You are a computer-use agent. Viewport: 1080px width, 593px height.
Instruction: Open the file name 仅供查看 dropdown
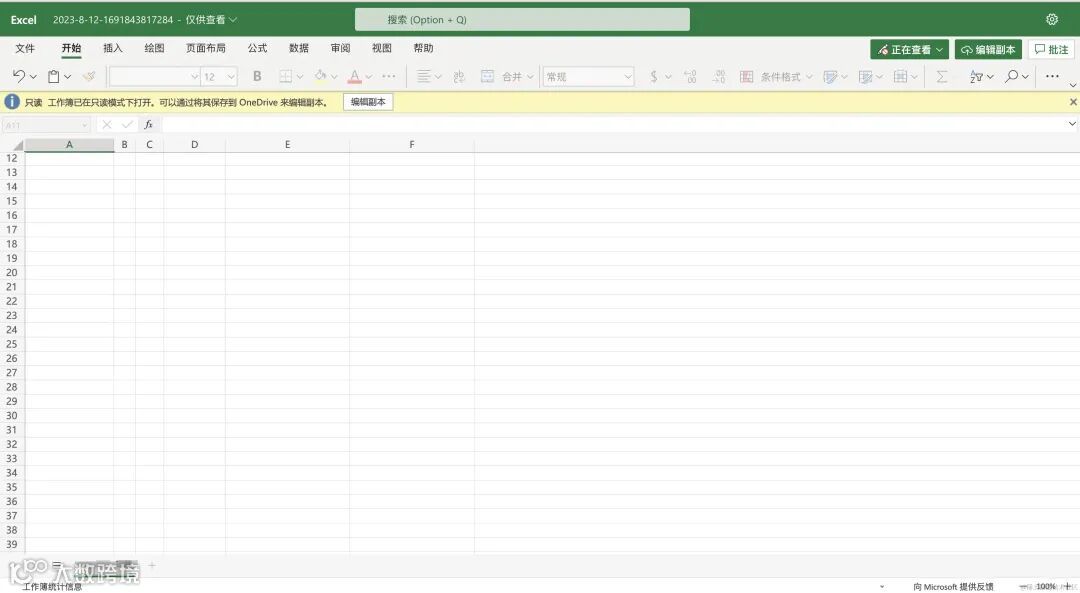pos(211,20)
